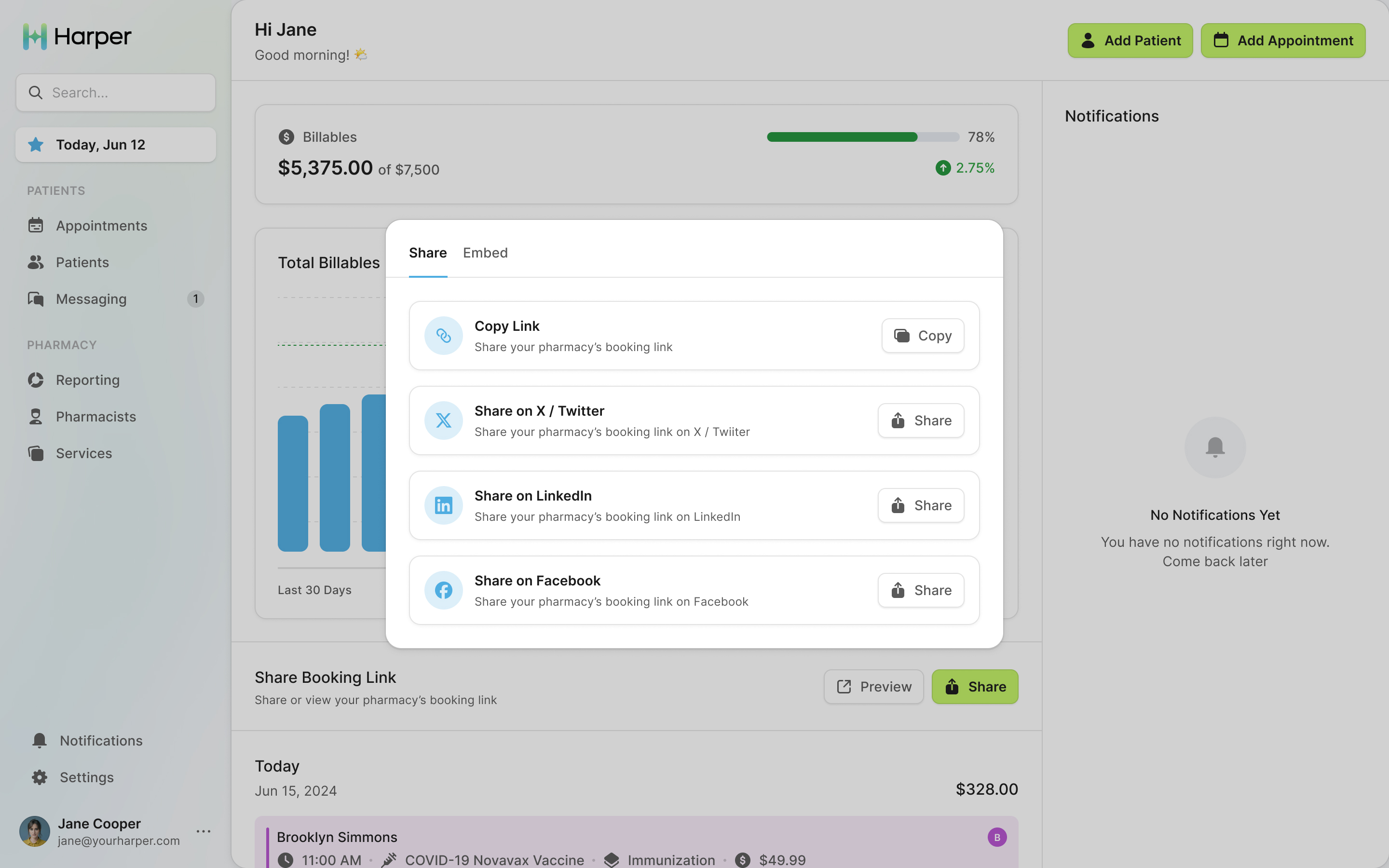Focus the Search input field
Image resolution: width=1389 pixels, height=868 pixels.
116,93
